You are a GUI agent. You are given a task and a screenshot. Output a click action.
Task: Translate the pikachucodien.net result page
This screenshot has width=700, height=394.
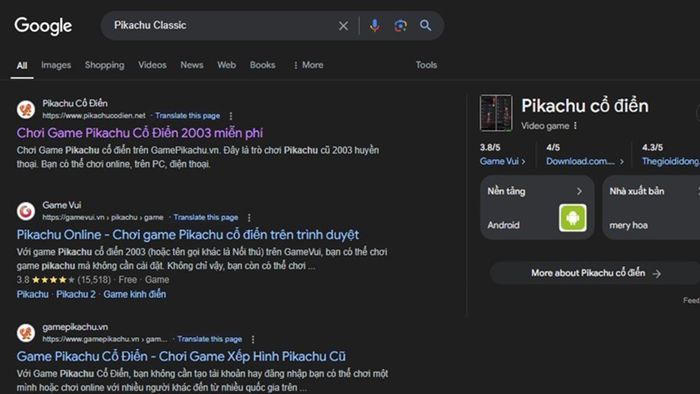coord(188,116)
